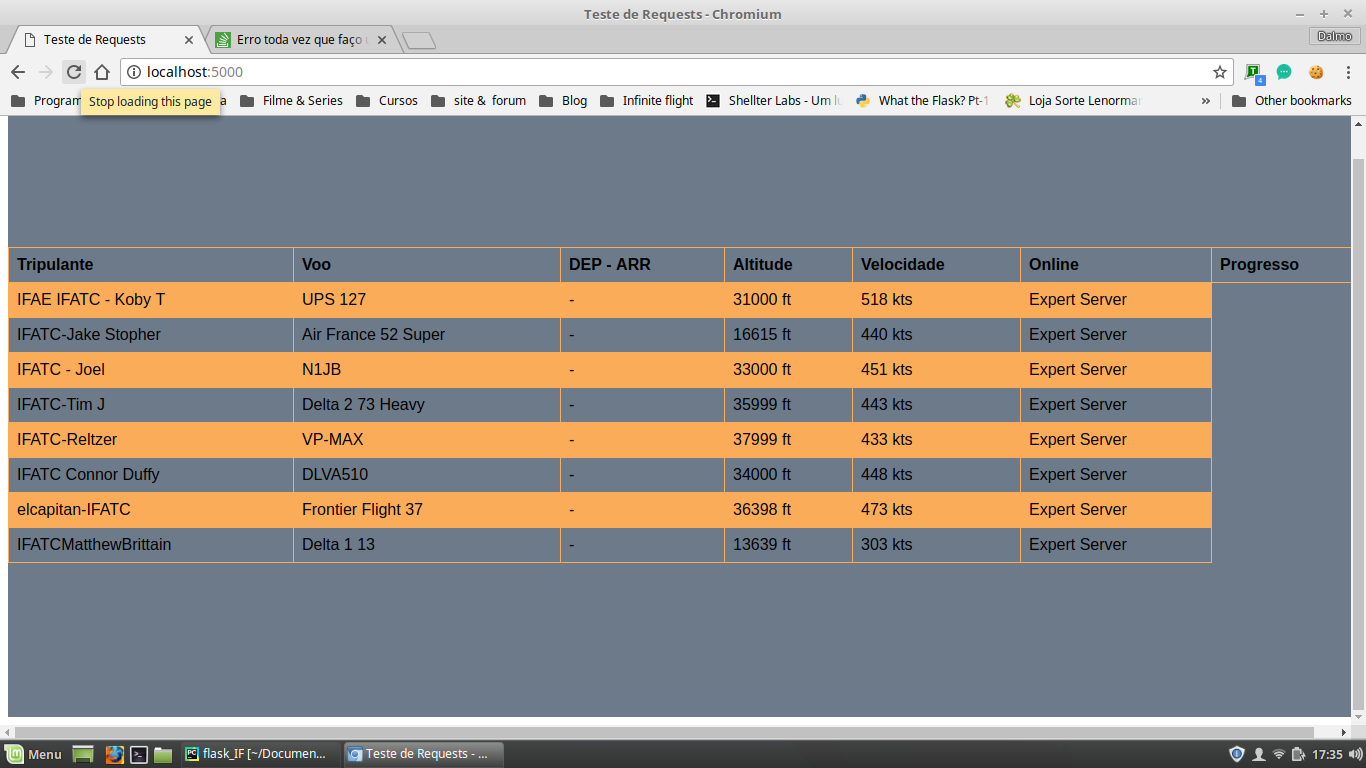
Task: Open the update manager shield icon
Action: click(x=1236, y=754)
